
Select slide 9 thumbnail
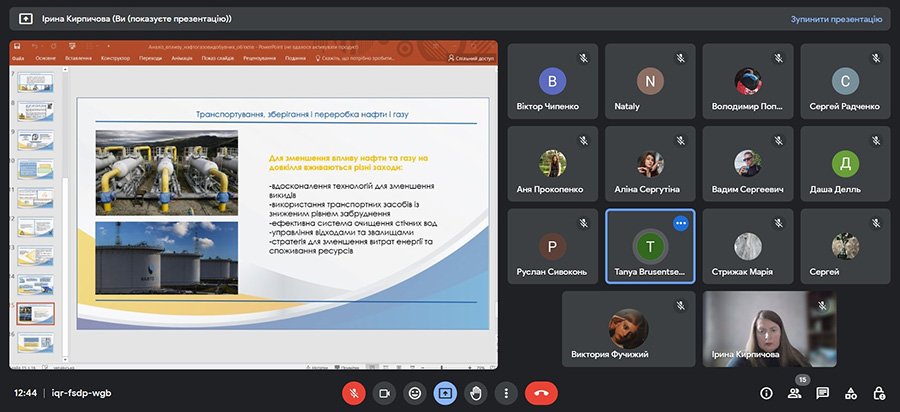36,141
